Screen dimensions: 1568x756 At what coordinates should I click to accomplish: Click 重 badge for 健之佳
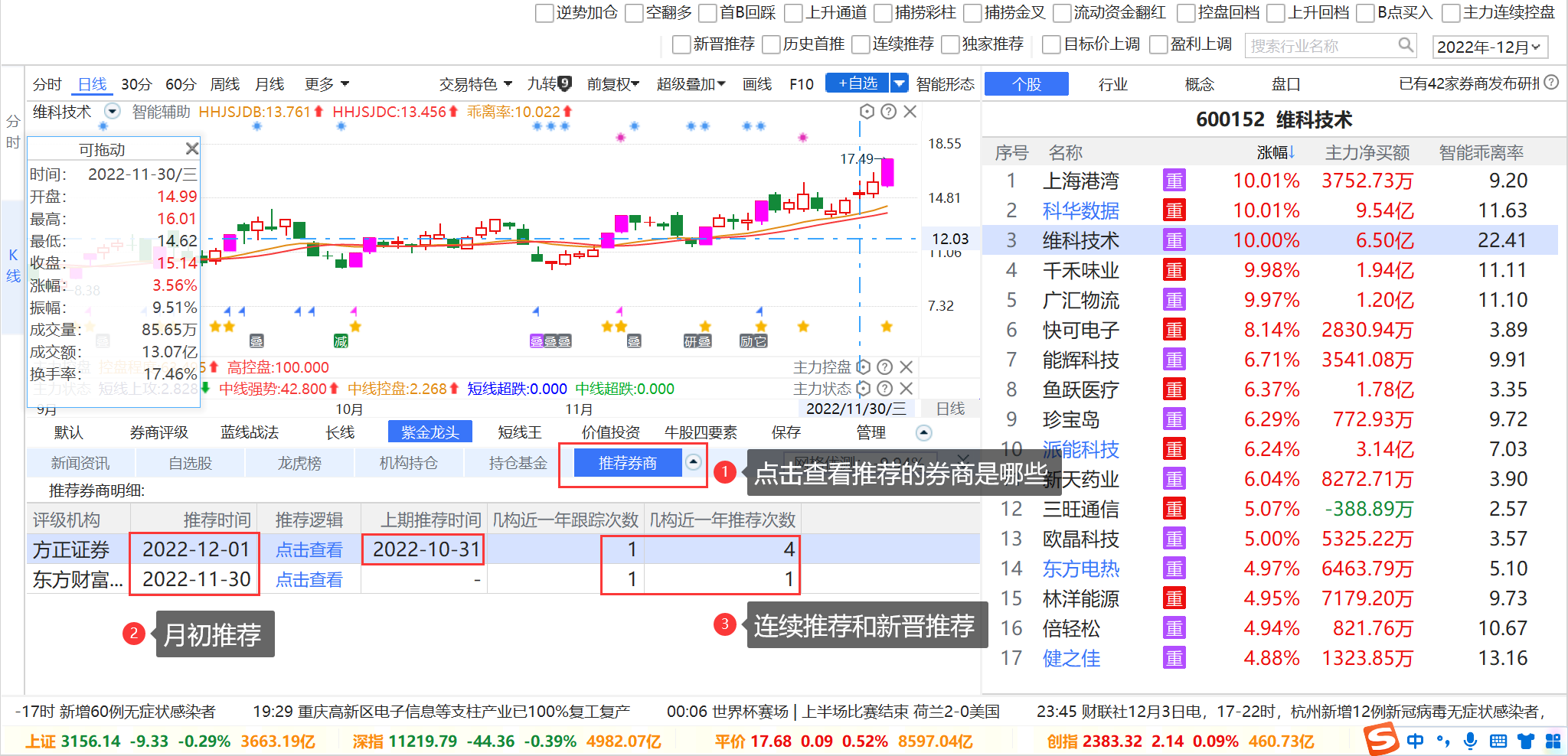(1174, 658)
